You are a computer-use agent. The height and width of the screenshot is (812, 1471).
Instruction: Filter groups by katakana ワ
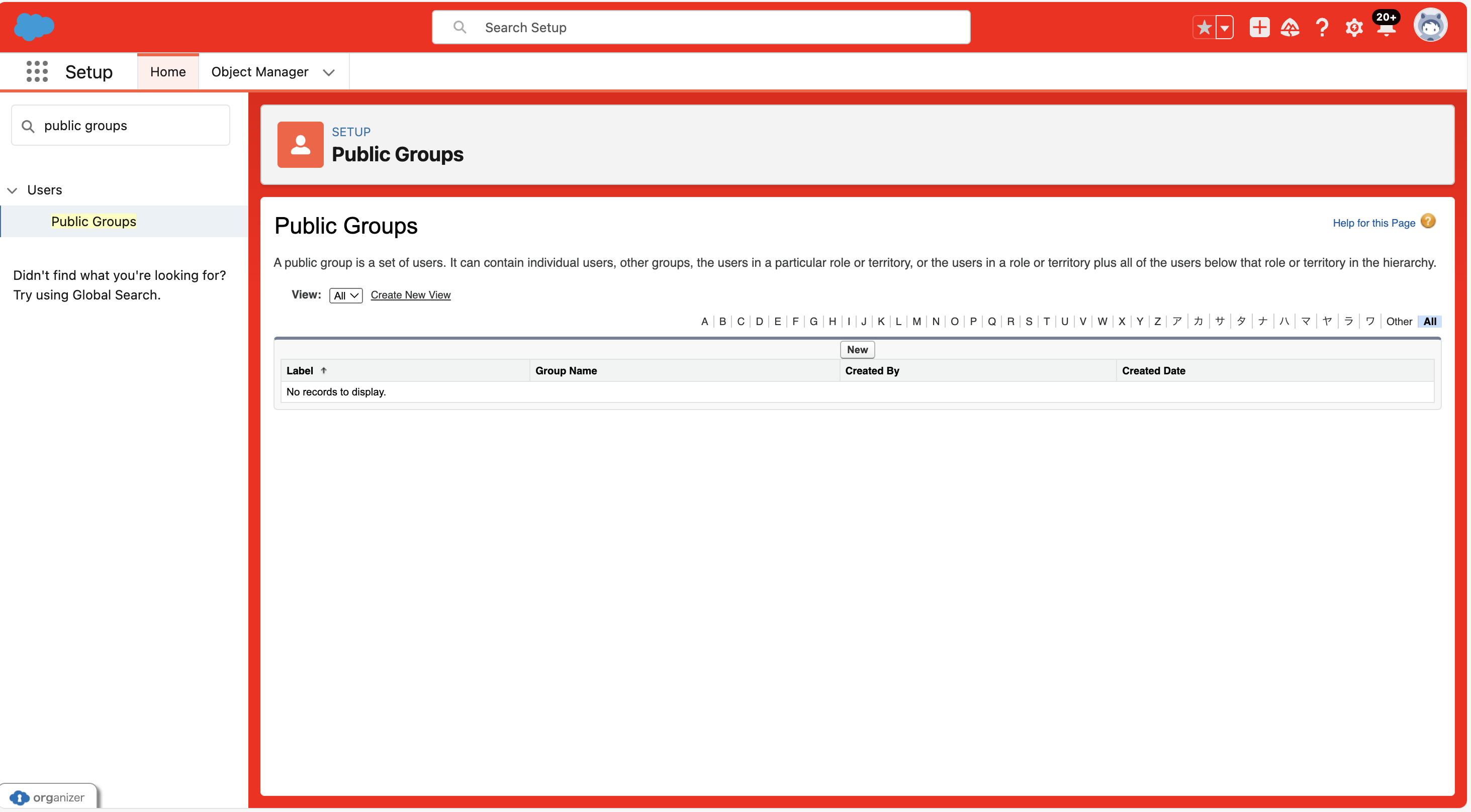[x=1370, y=321]
